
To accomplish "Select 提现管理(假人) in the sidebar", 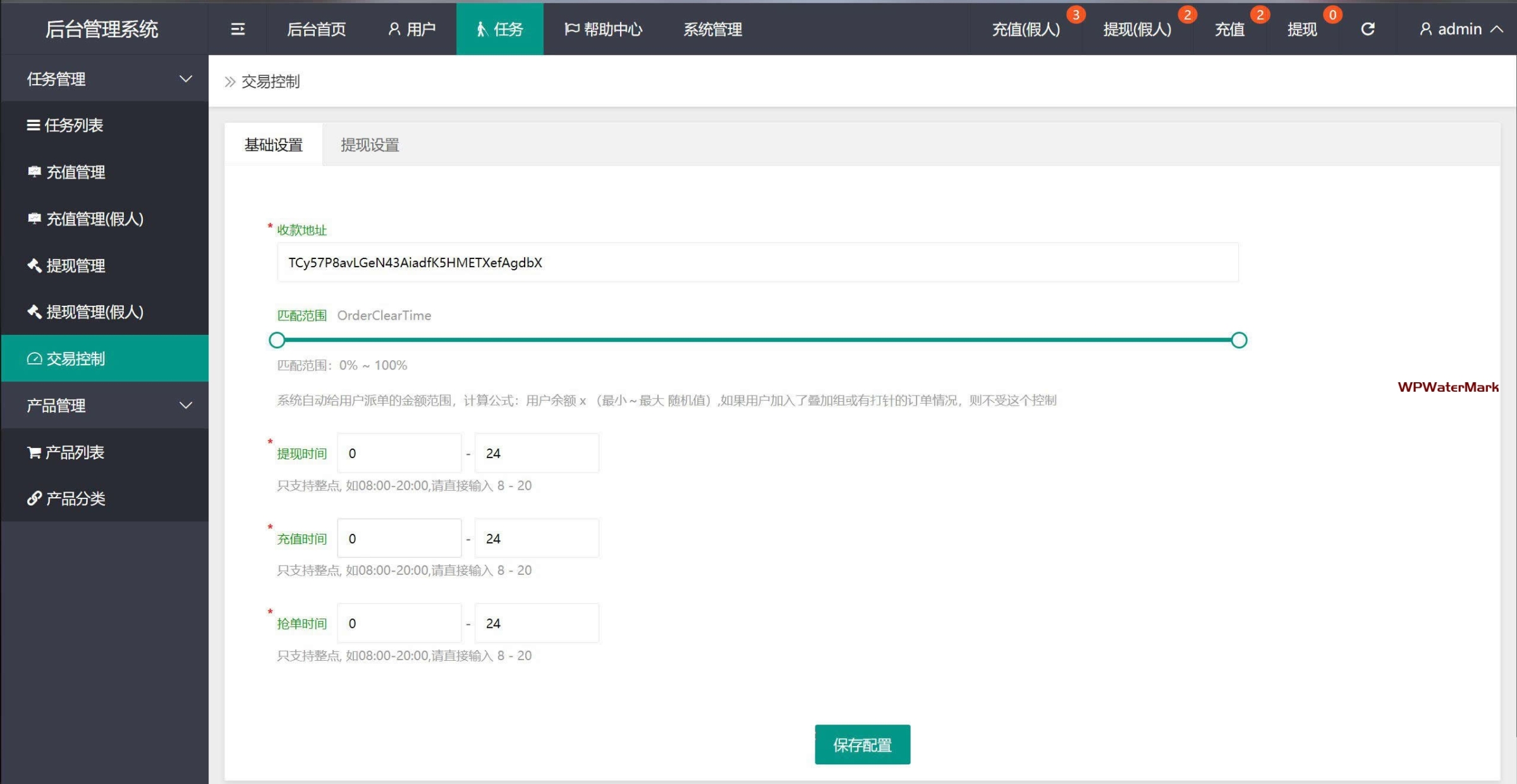I will [x=94, y=311].
